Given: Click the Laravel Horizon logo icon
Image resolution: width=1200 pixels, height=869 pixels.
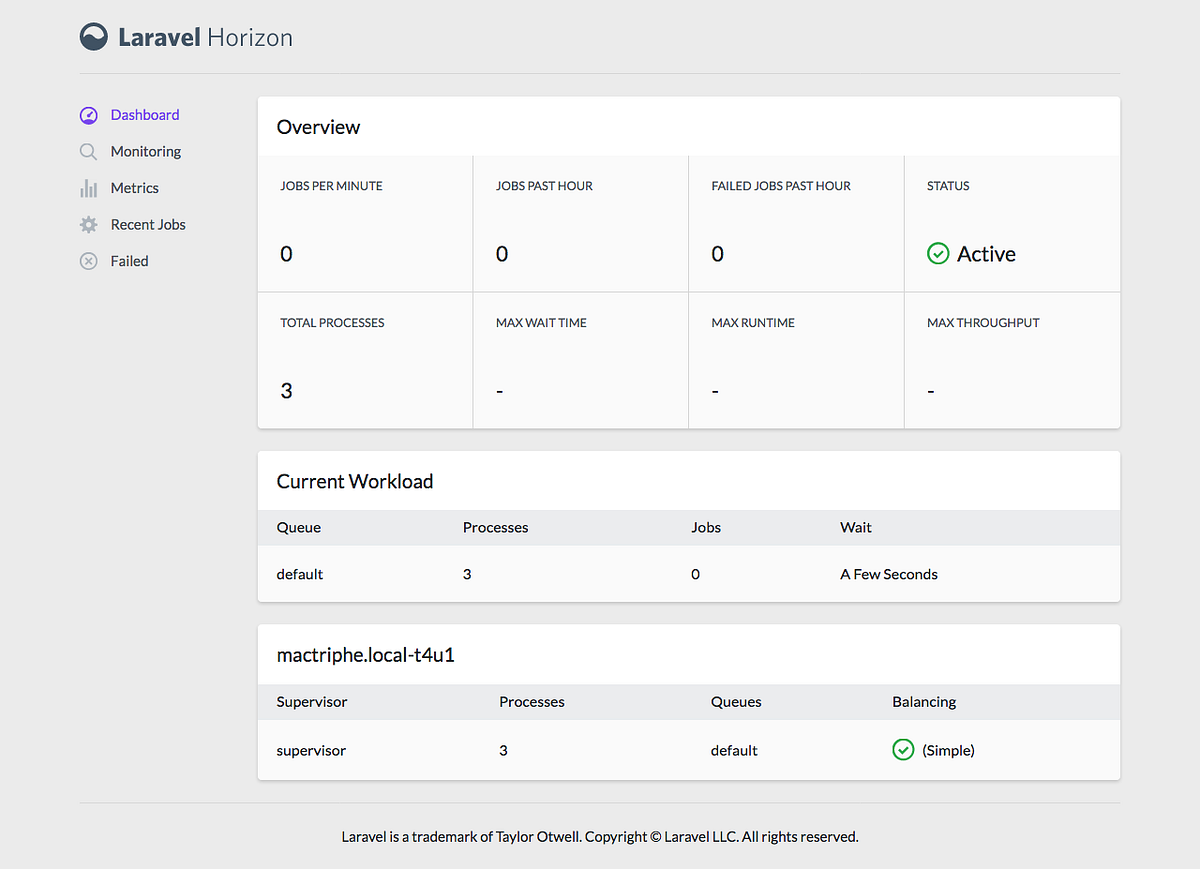Looking at the screenshot, I should point(93,36).
